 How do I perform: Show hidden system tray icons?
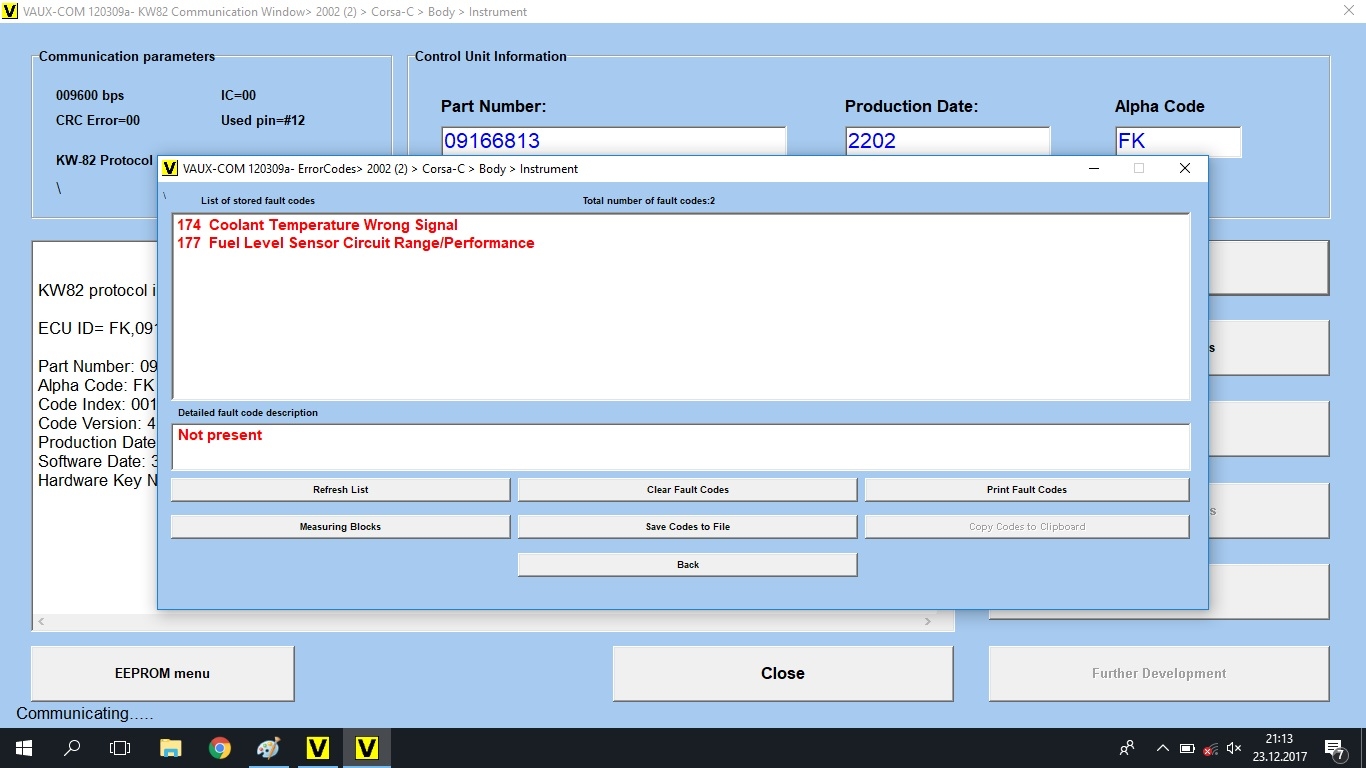click(x=1162, y=748)
